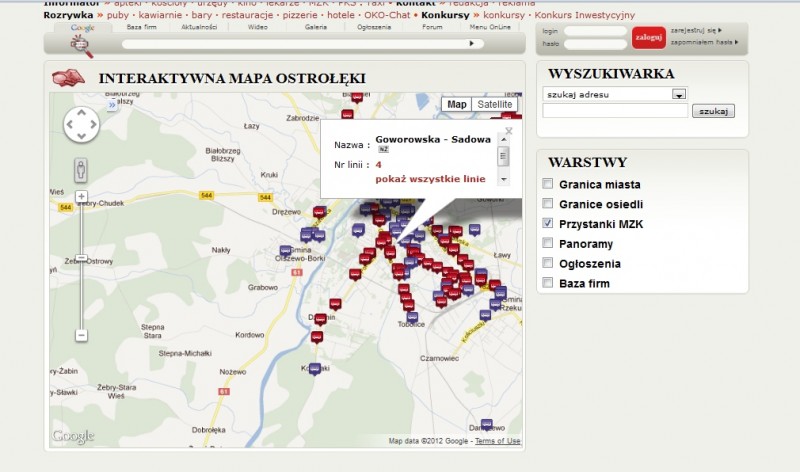Open the Aktualności tab
The height and width of the screenshot is (472, 800).
(199, 27)
